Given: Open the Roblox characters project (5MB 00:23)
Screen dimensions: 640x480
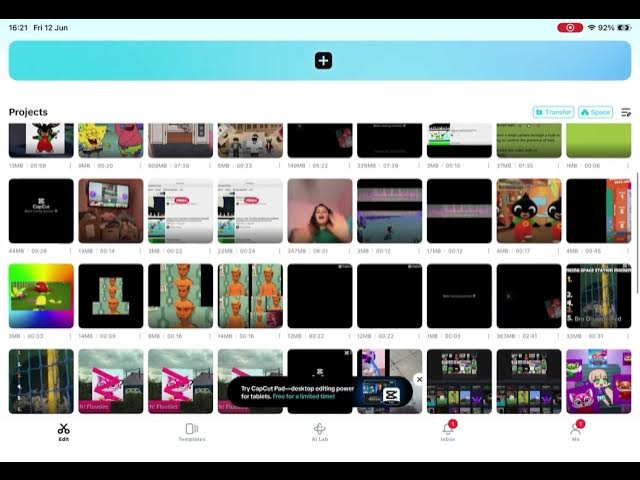Looking at the screenshot, I should pos(250,140).
